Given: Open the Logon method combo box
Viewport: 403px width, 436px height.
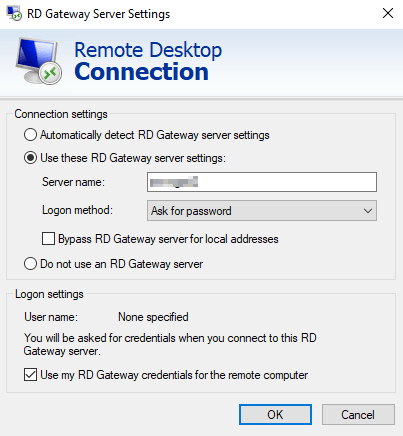Looking at the screenshot, I should click(262, 211).
